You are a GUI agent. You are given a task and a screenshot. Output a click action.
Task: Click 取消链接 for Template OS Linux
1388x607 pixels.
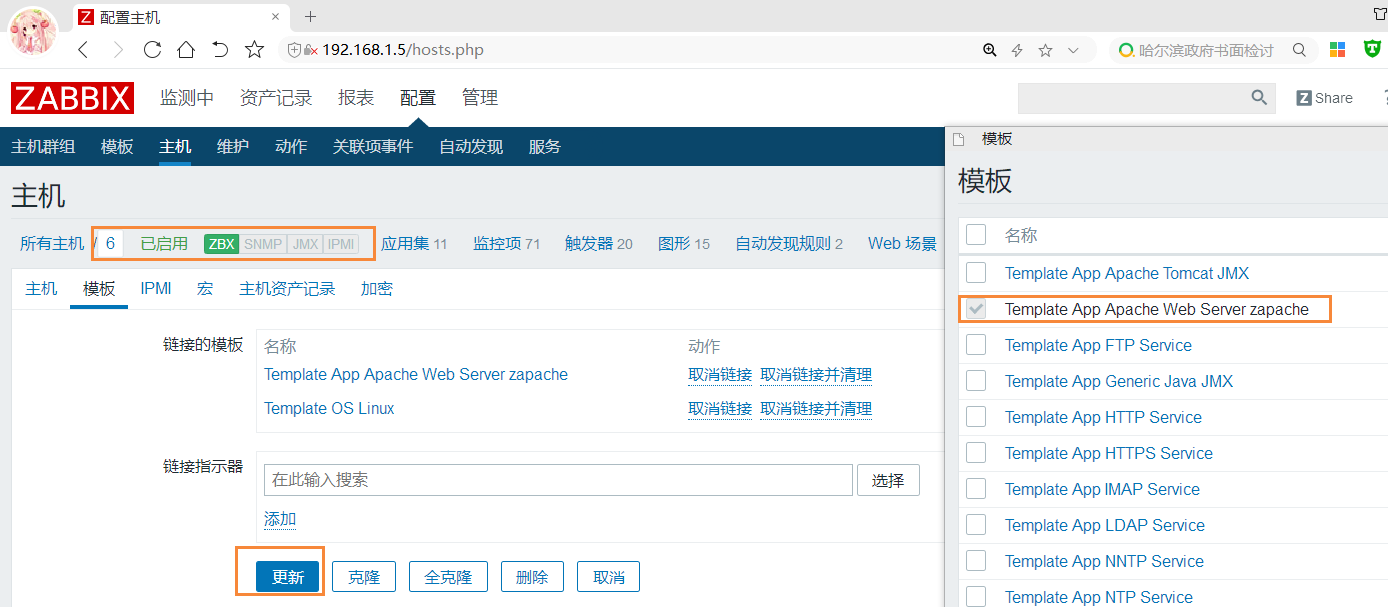[x=719, y=408]
